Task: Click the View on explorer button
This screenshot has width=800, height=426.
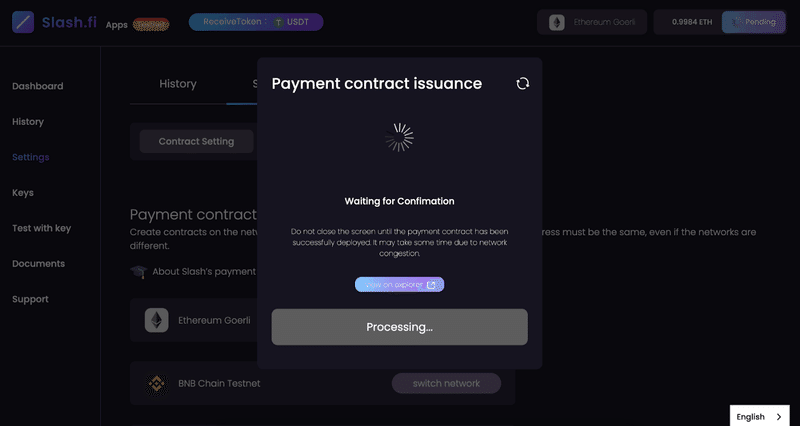Action: pos(399,285)
